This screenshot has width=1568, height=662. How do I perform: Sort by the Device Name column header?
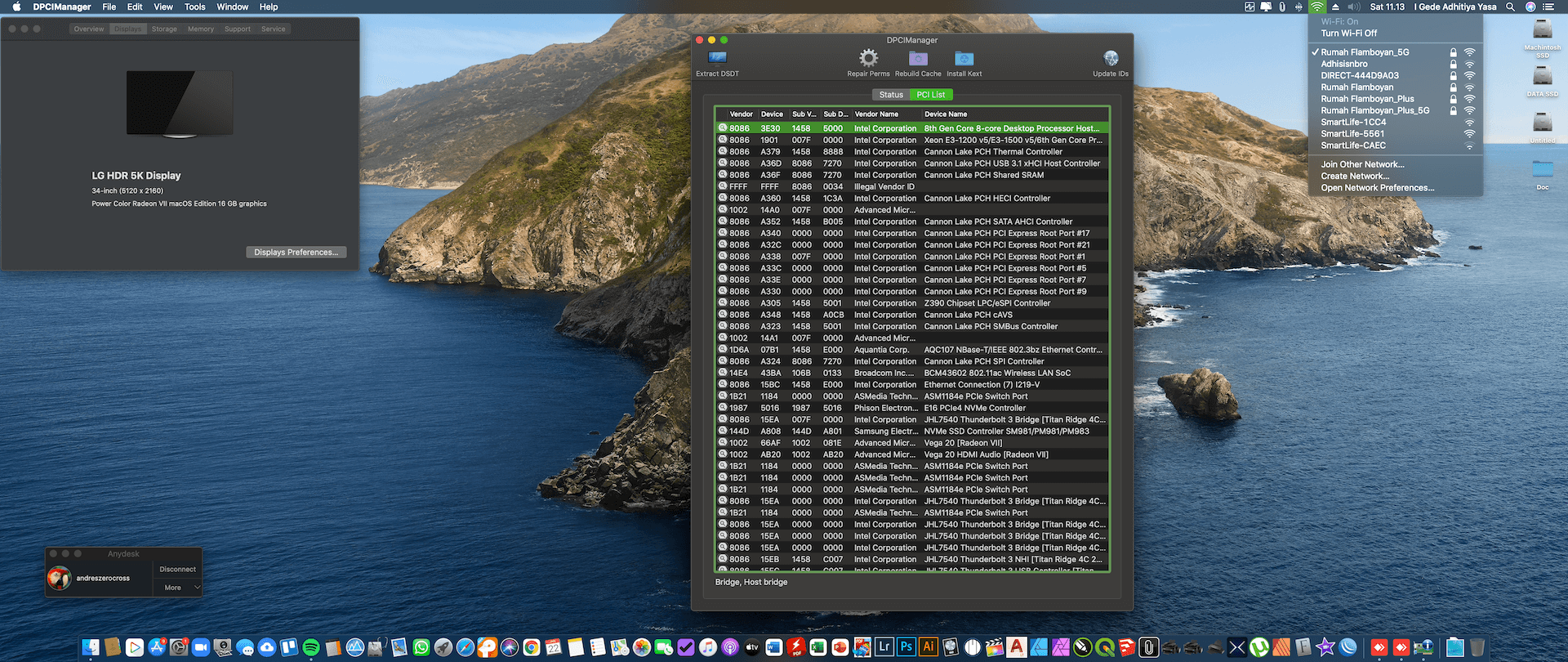click(1015, 114)
